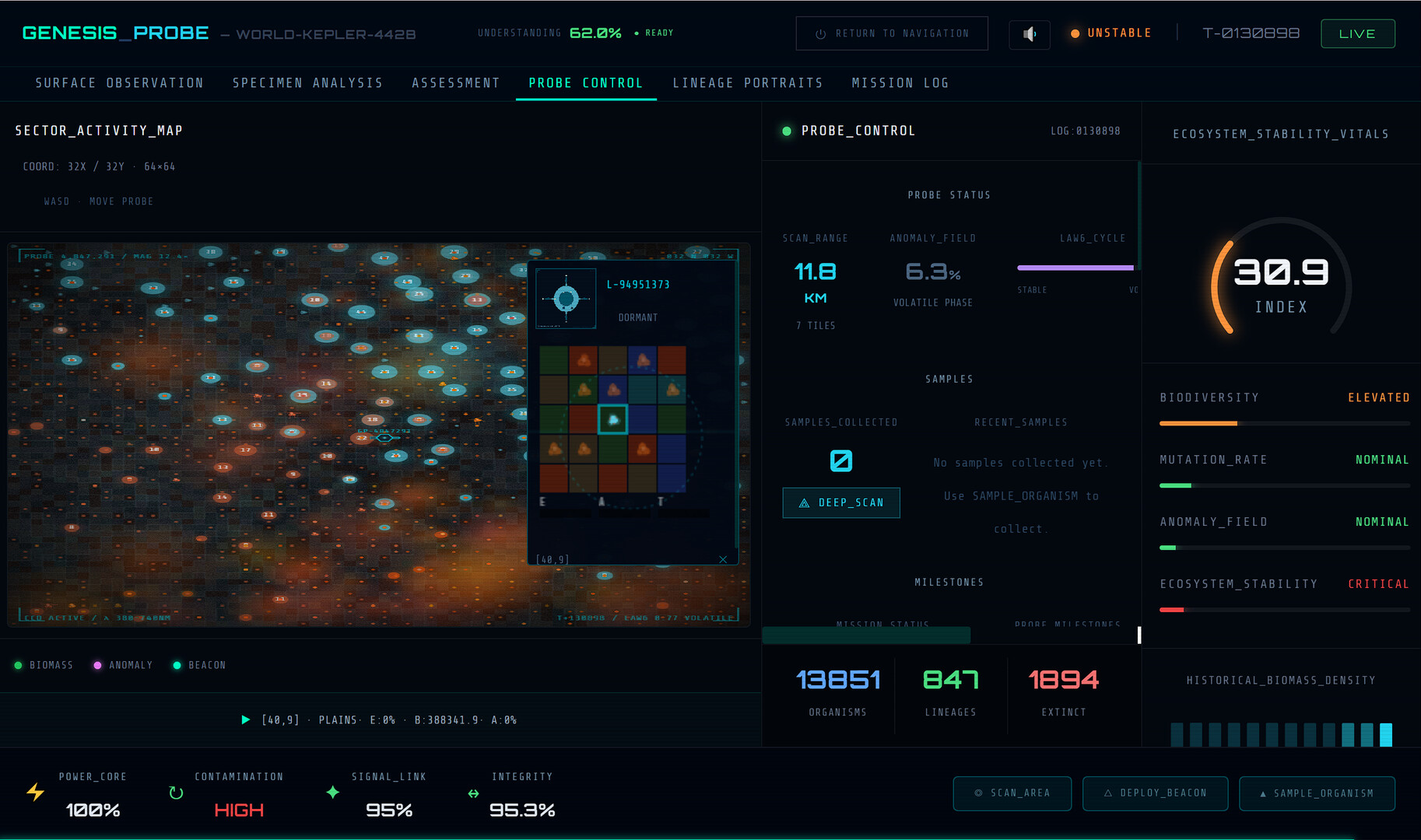Toggle the Beacon legend filter
1421x840 pixels.
click(199, 665)
